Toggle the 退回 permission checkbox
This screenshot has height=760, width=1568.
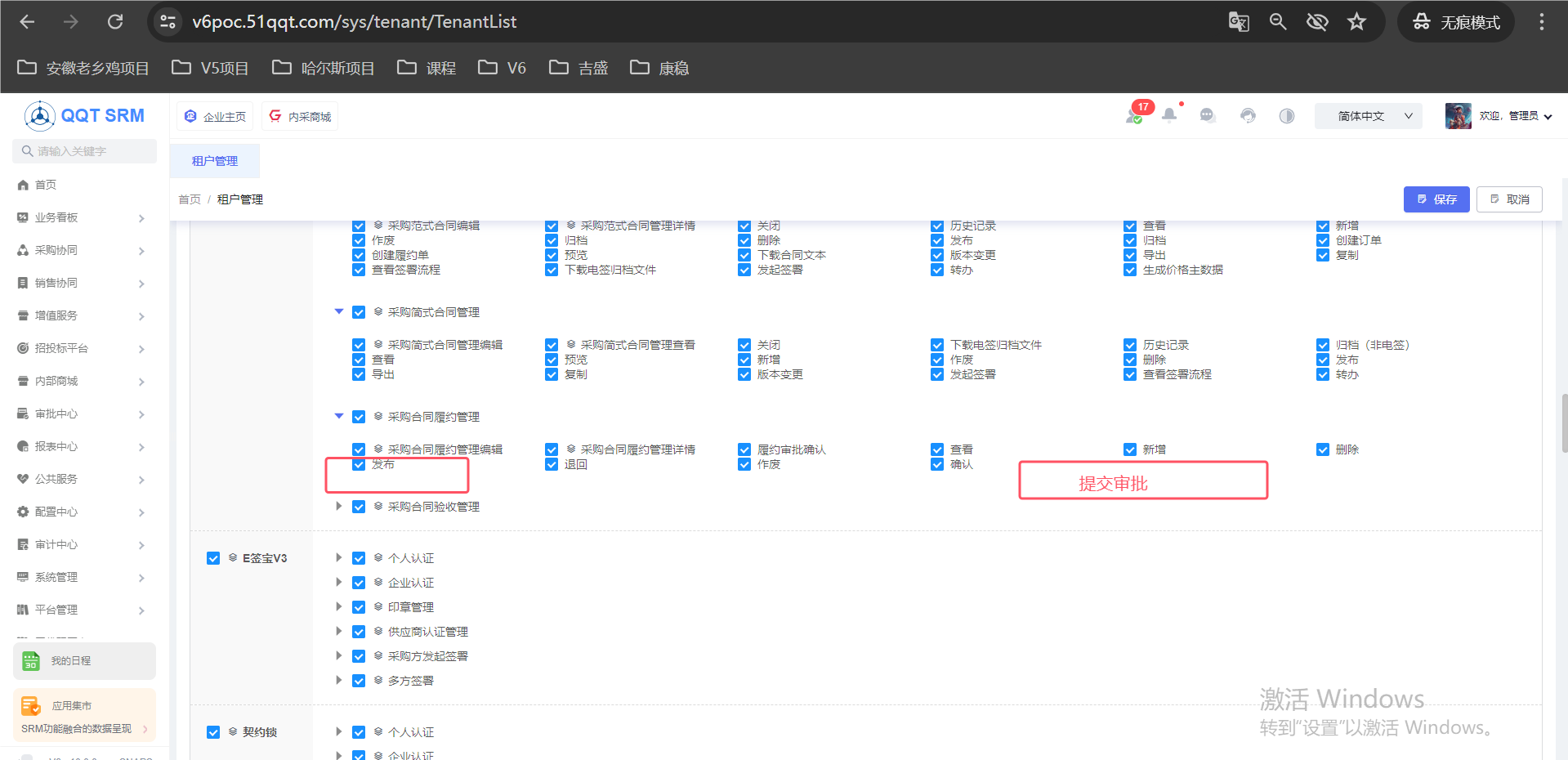click(x=552, y=464)
